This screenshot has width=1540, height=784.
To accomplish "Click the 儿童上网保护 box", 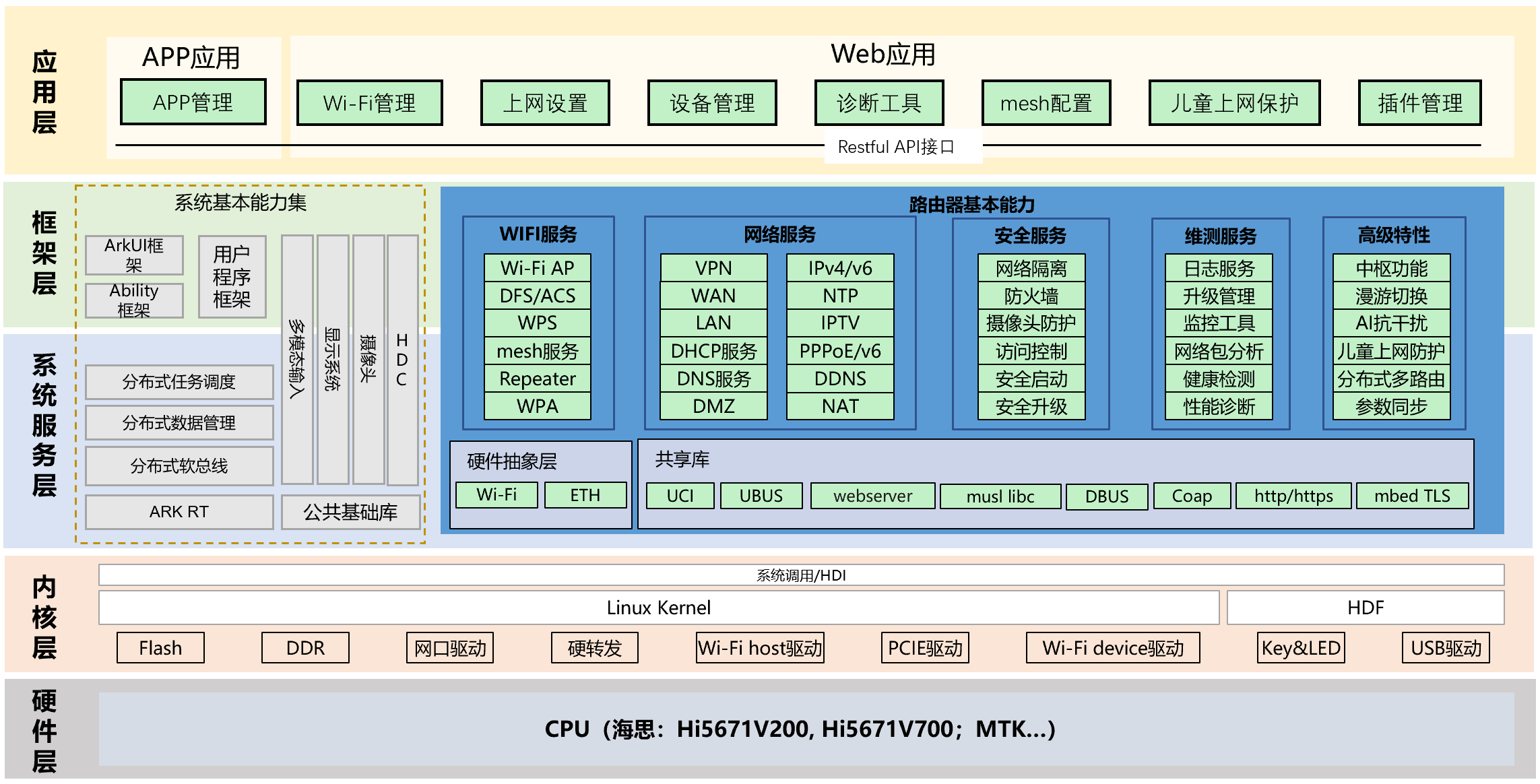I will click(x=1234, y=103).
